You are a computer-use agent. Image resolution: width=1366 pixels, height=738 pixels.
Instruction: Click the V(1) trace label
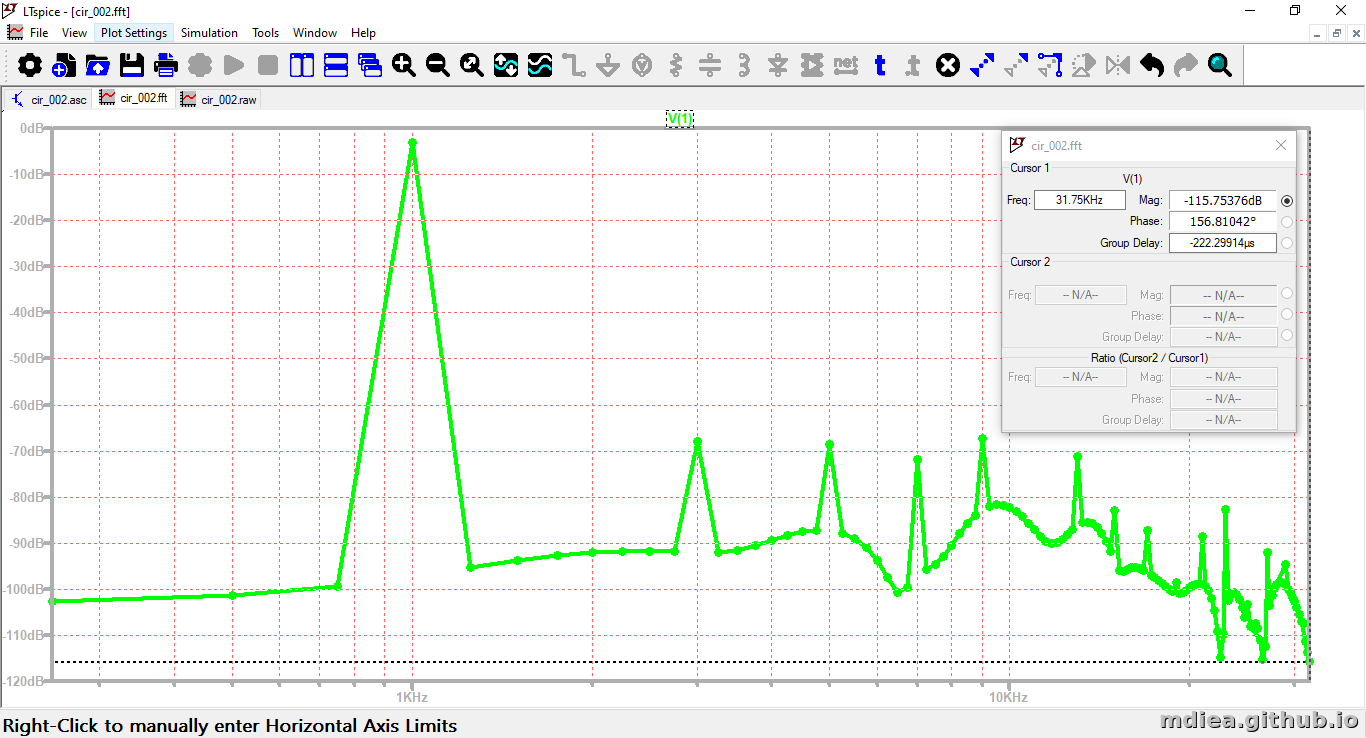(x=680, y=119)
